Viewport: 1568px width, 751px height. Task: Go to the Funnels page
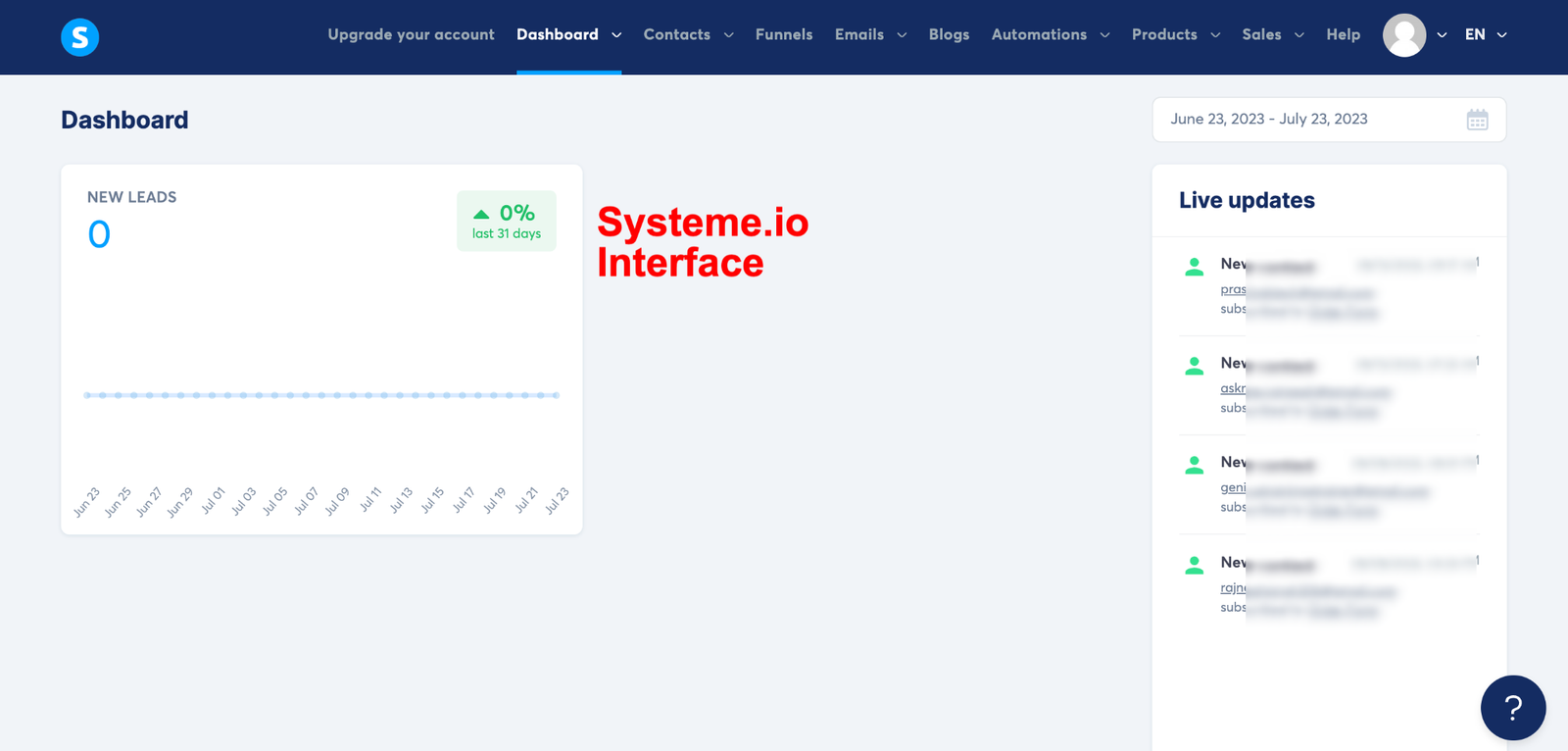click(784, 34)
